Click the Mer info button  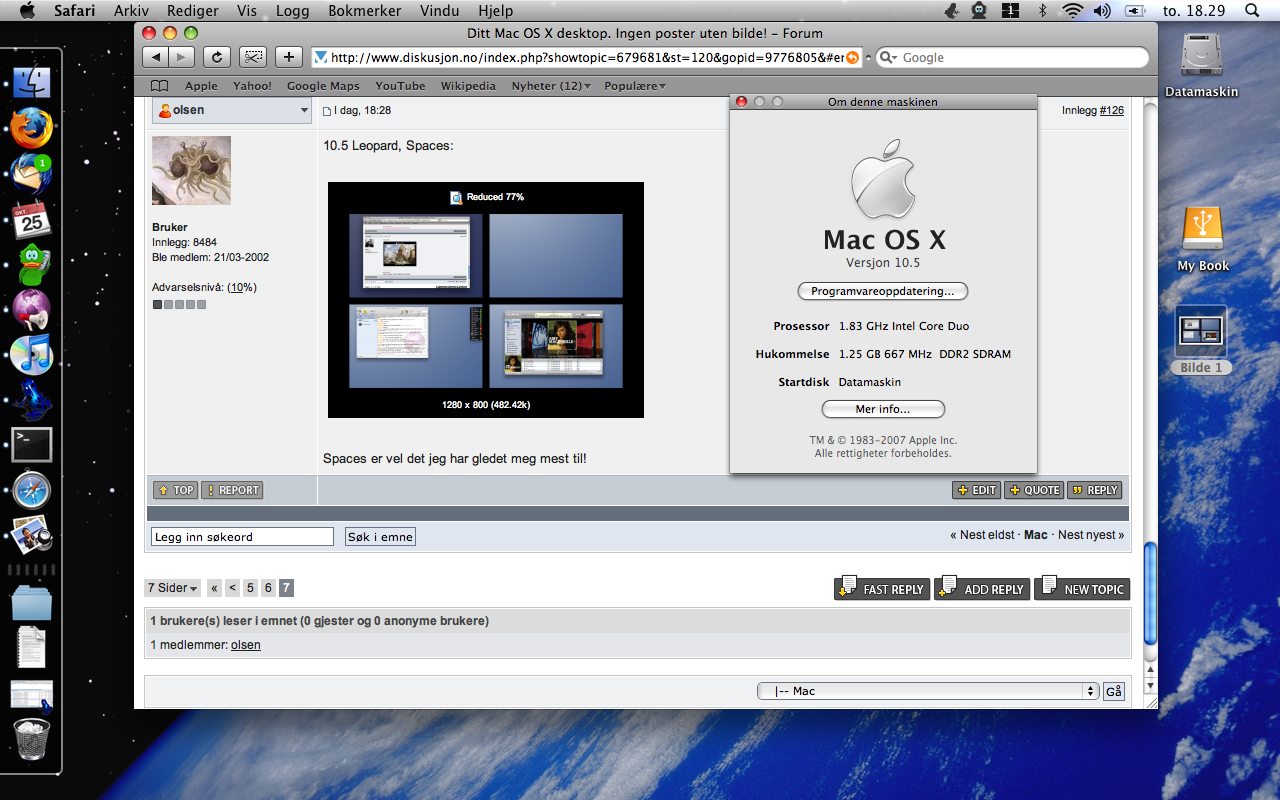pos(883,409)
